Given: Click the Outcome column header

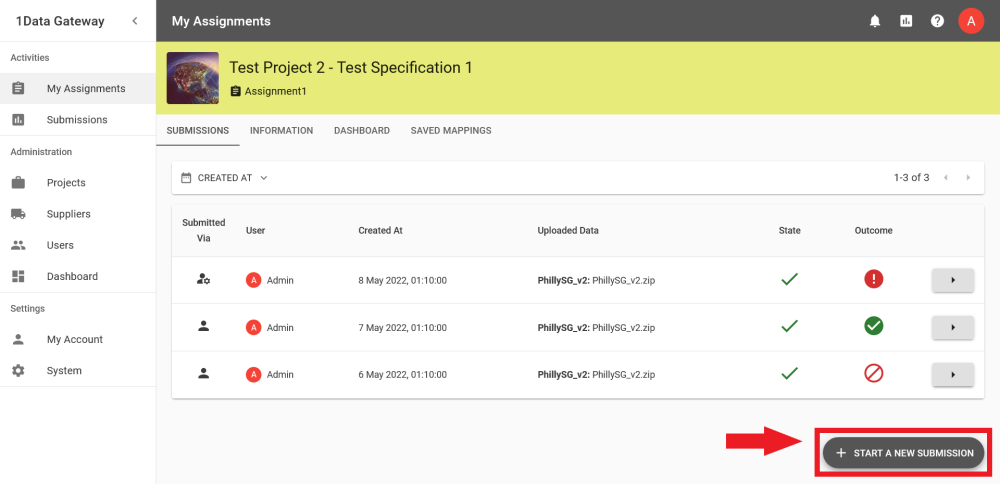Looking at the screenshot, I should (x=873, y=231).
